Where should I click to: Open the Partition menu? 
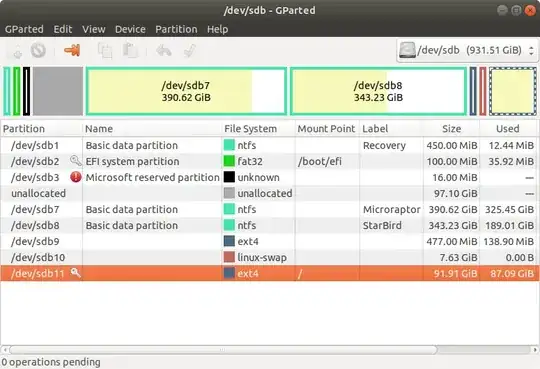[176, 29]
